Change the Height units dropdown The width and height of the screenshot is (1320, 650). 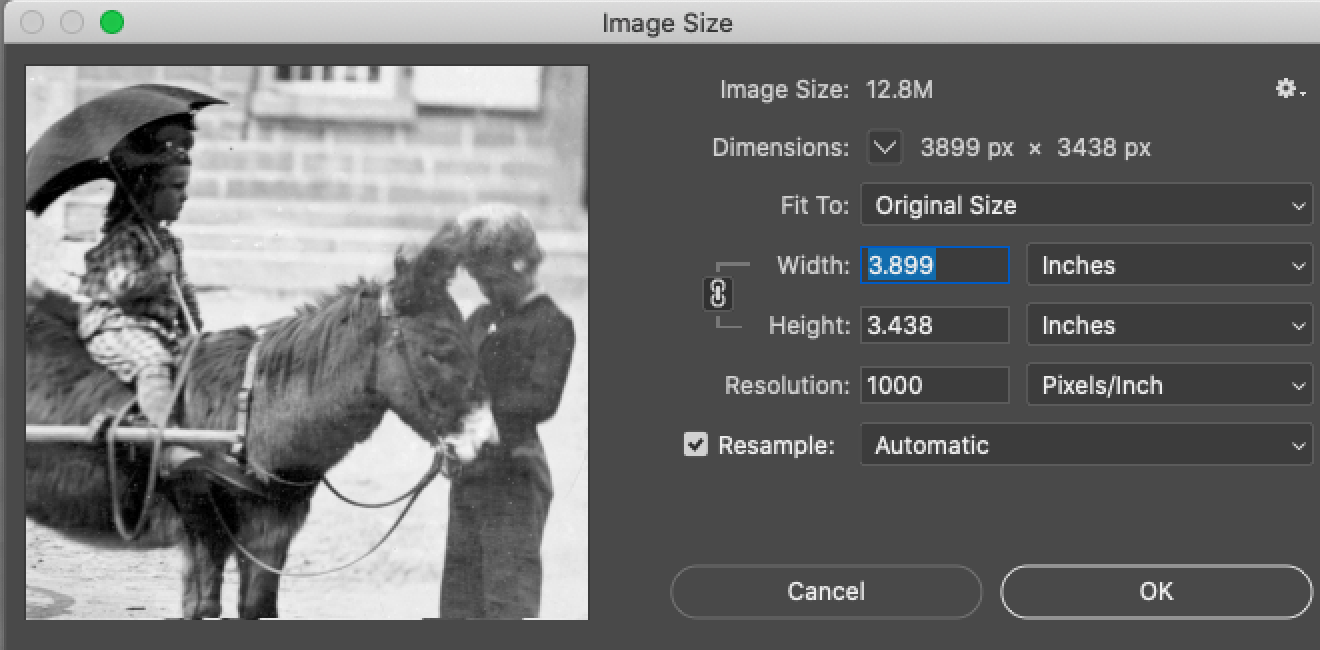tap(1169, 326)
